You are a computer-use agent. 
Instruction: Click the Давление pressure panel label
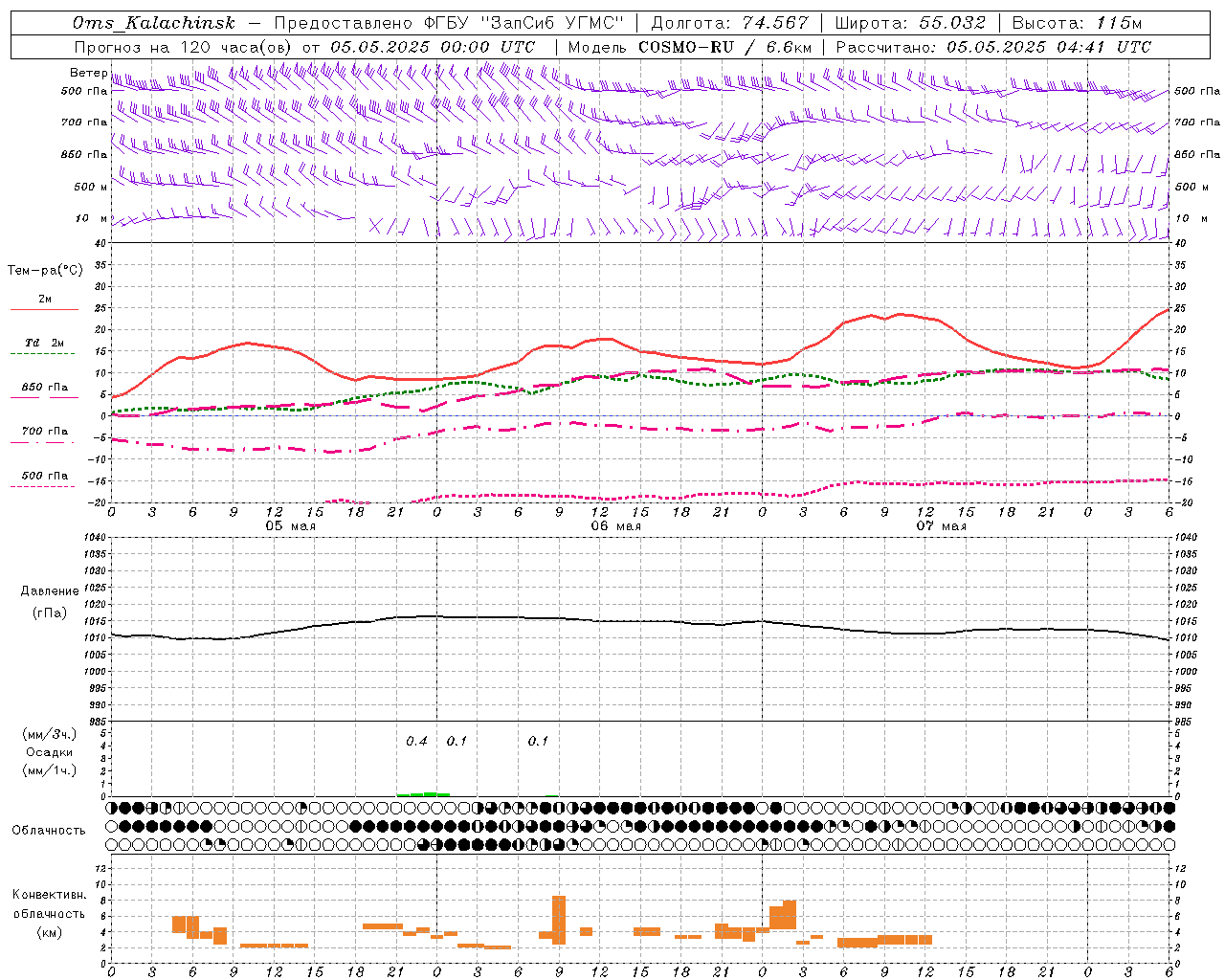pyautogui.click(x=50, y=591)
